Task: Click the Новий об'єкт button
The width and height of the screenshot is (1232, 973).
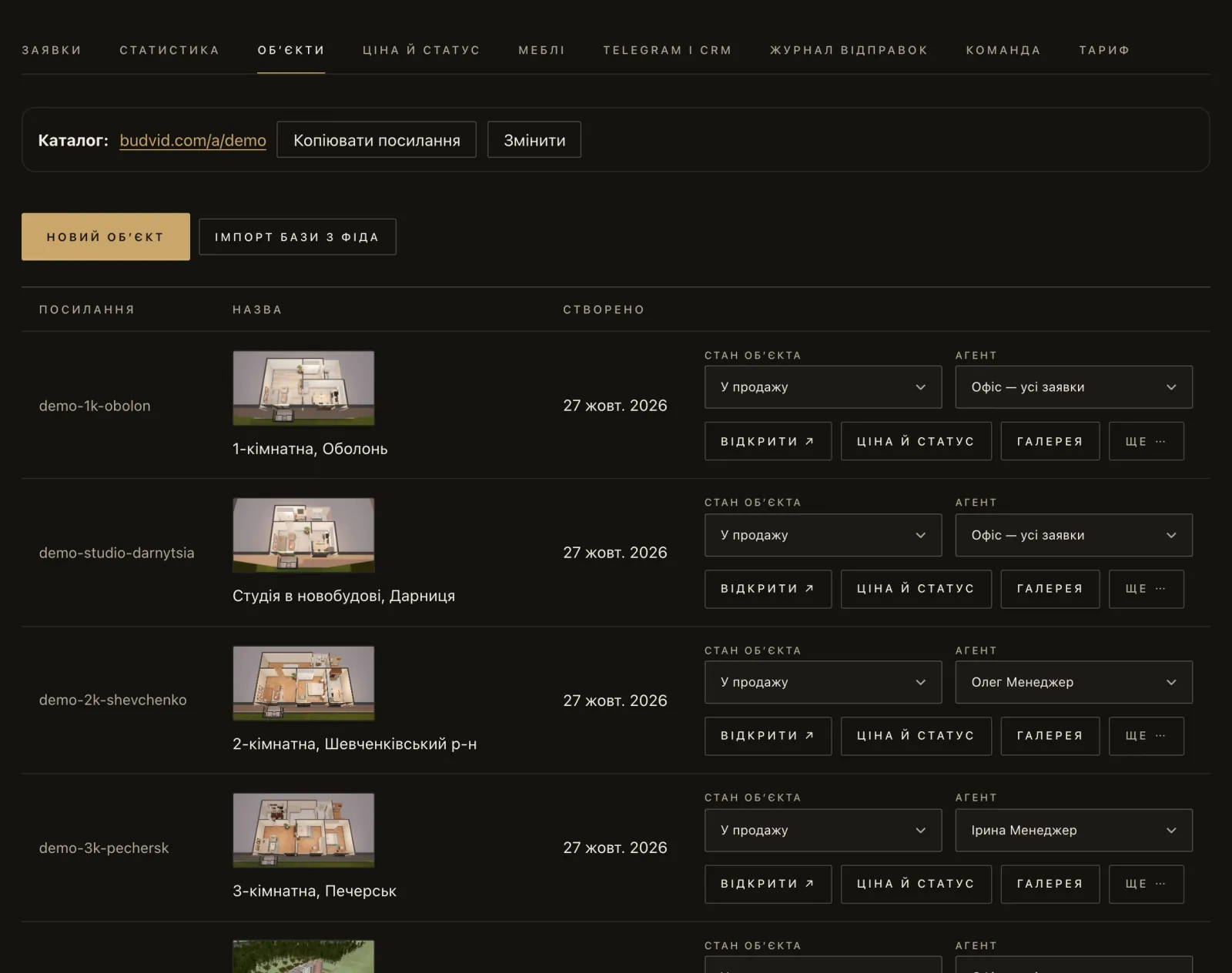Action: [105, 236]
